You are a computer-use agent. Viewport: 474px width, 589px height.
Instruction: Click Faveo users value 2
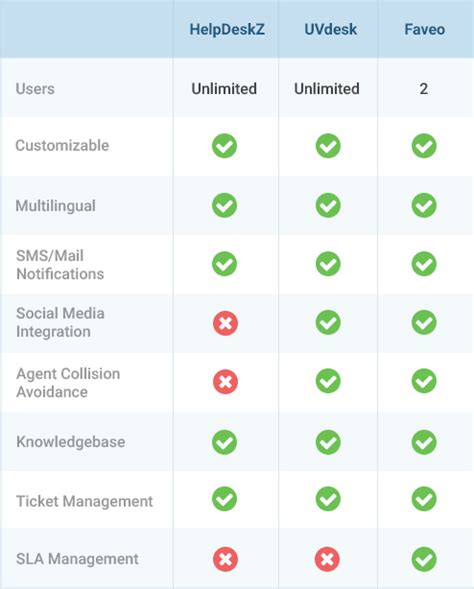(x=424, y=89)
